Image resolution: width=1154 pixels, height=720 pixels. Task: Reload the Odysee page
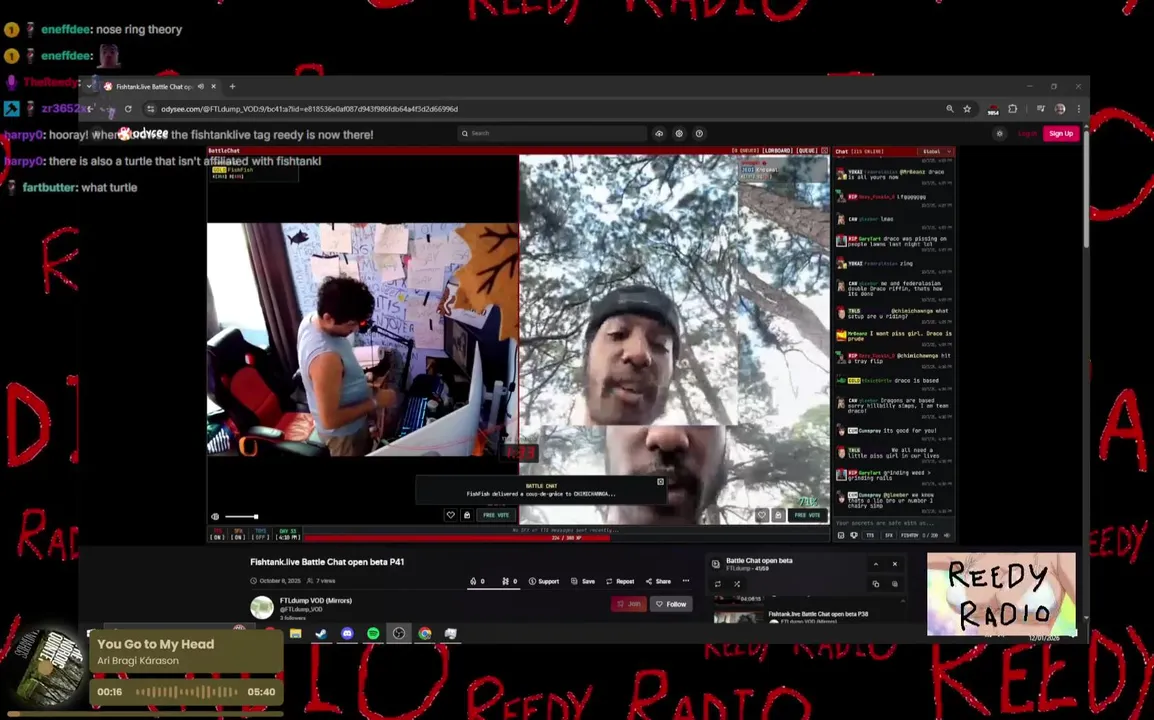click(128, 109)
